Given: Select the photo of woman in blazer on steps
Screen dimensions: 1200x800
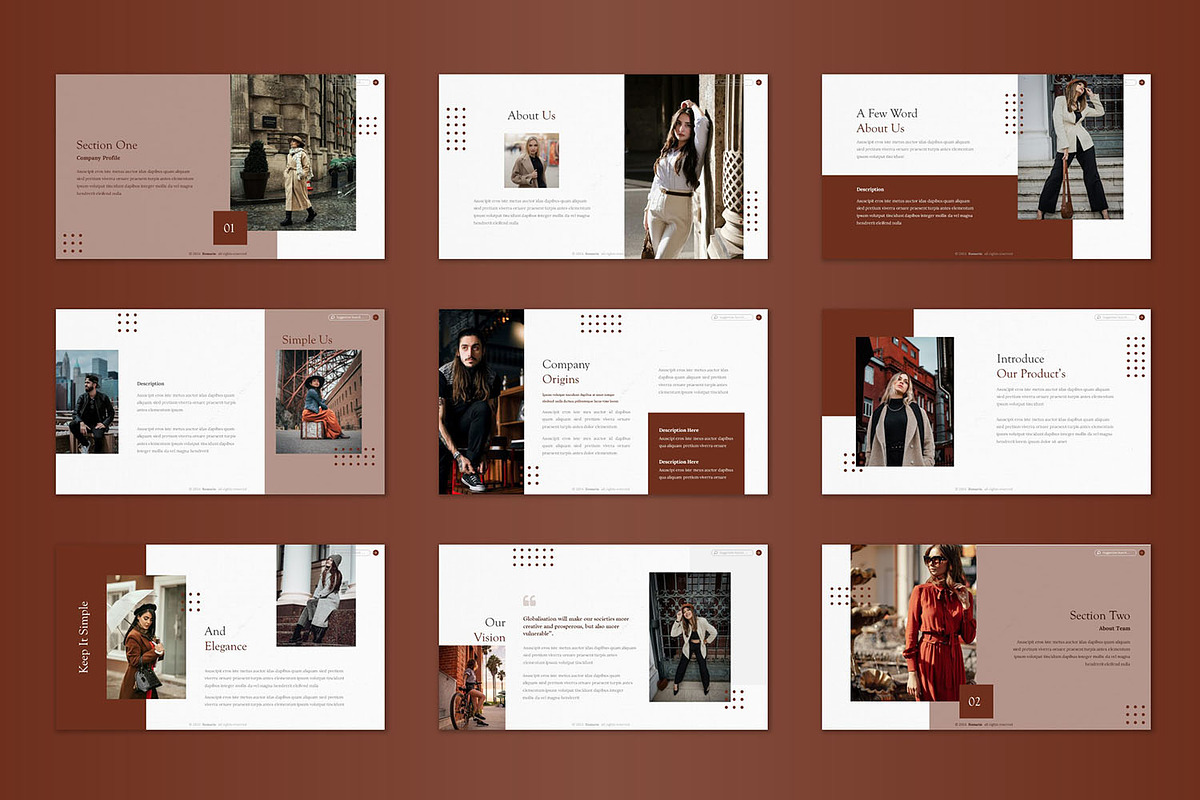Looking at the screenshot, I should tap(1070, 147).
